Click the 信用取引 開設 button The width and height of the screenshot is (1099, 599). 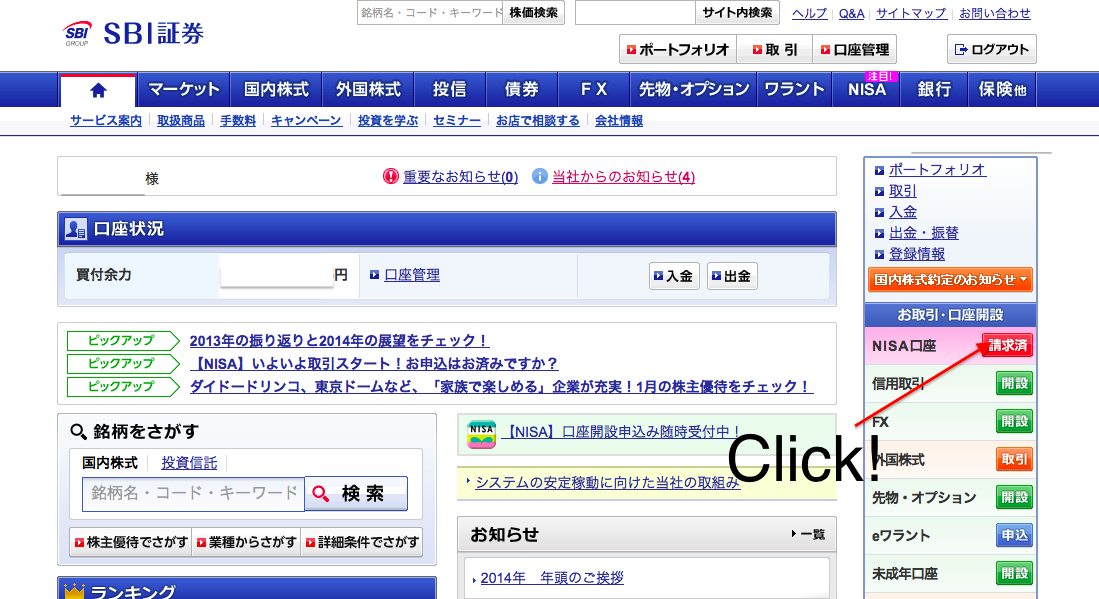click(1014, 383)
